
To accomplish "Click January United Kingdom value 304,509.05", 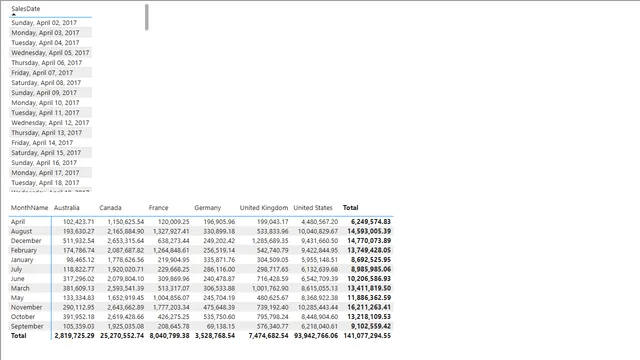I will coord(272,260).
